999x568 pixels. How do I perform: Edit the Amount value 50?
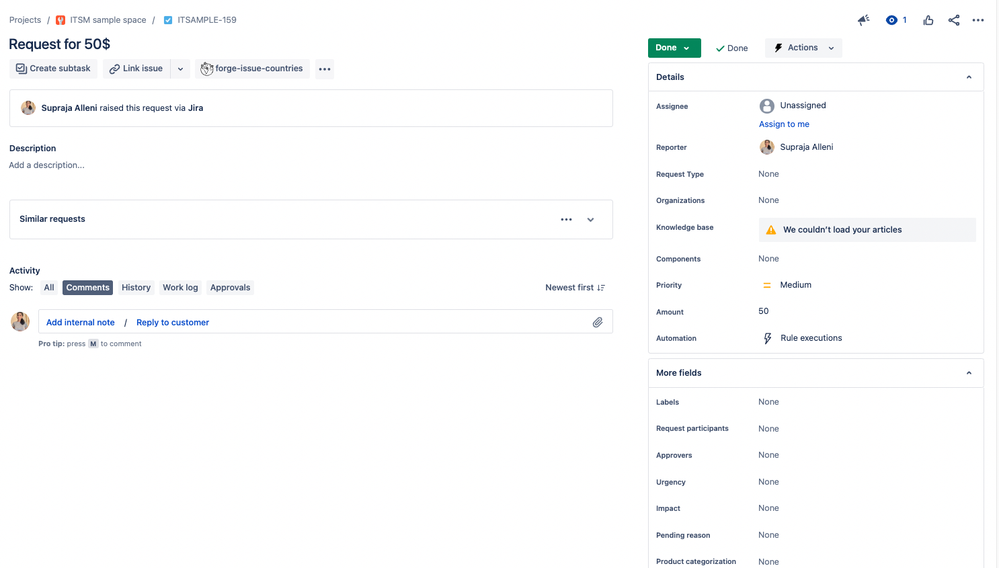point(763,311)
